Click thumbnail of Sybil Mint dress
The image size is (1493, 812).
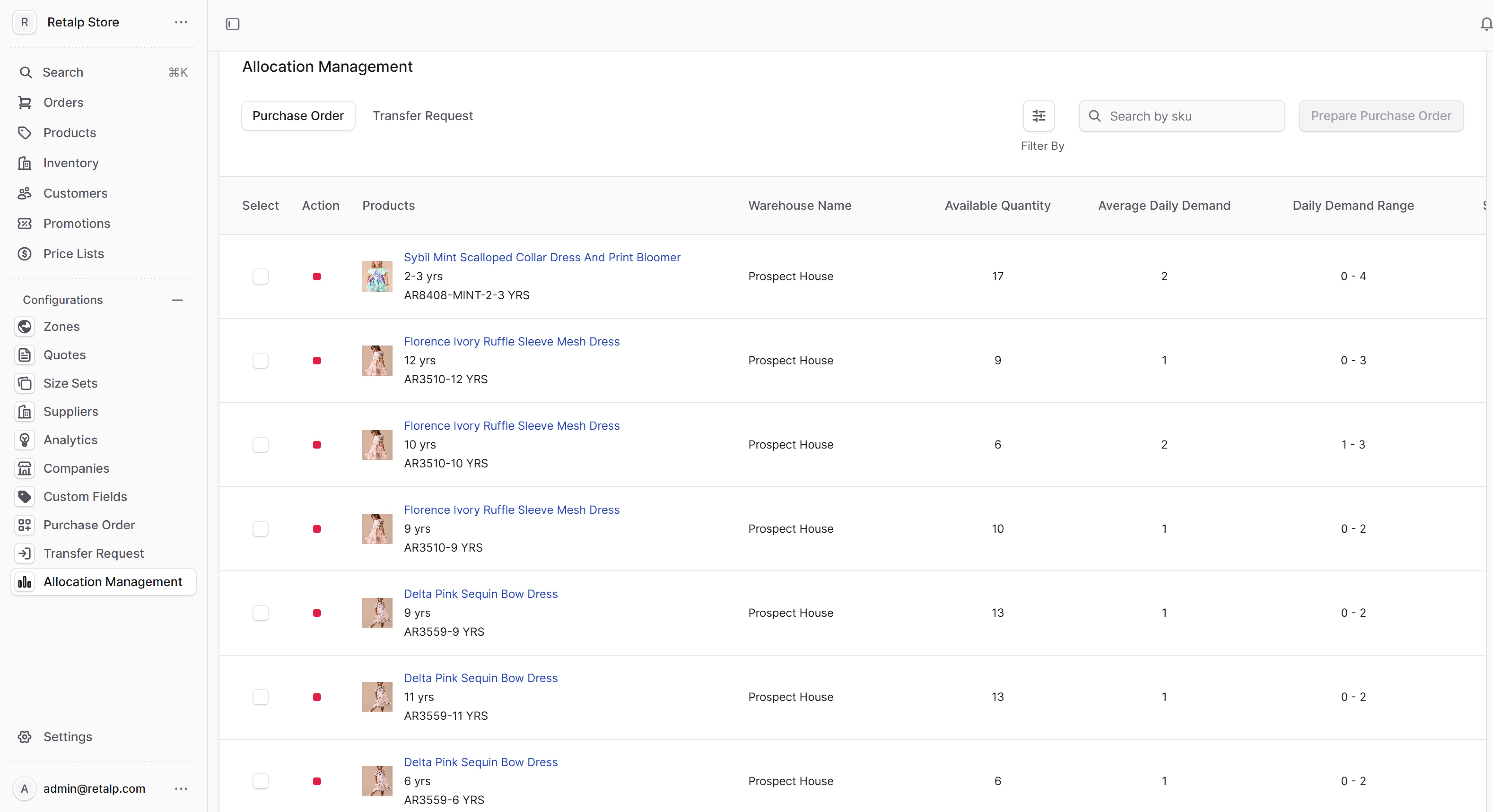coord(377,276)
